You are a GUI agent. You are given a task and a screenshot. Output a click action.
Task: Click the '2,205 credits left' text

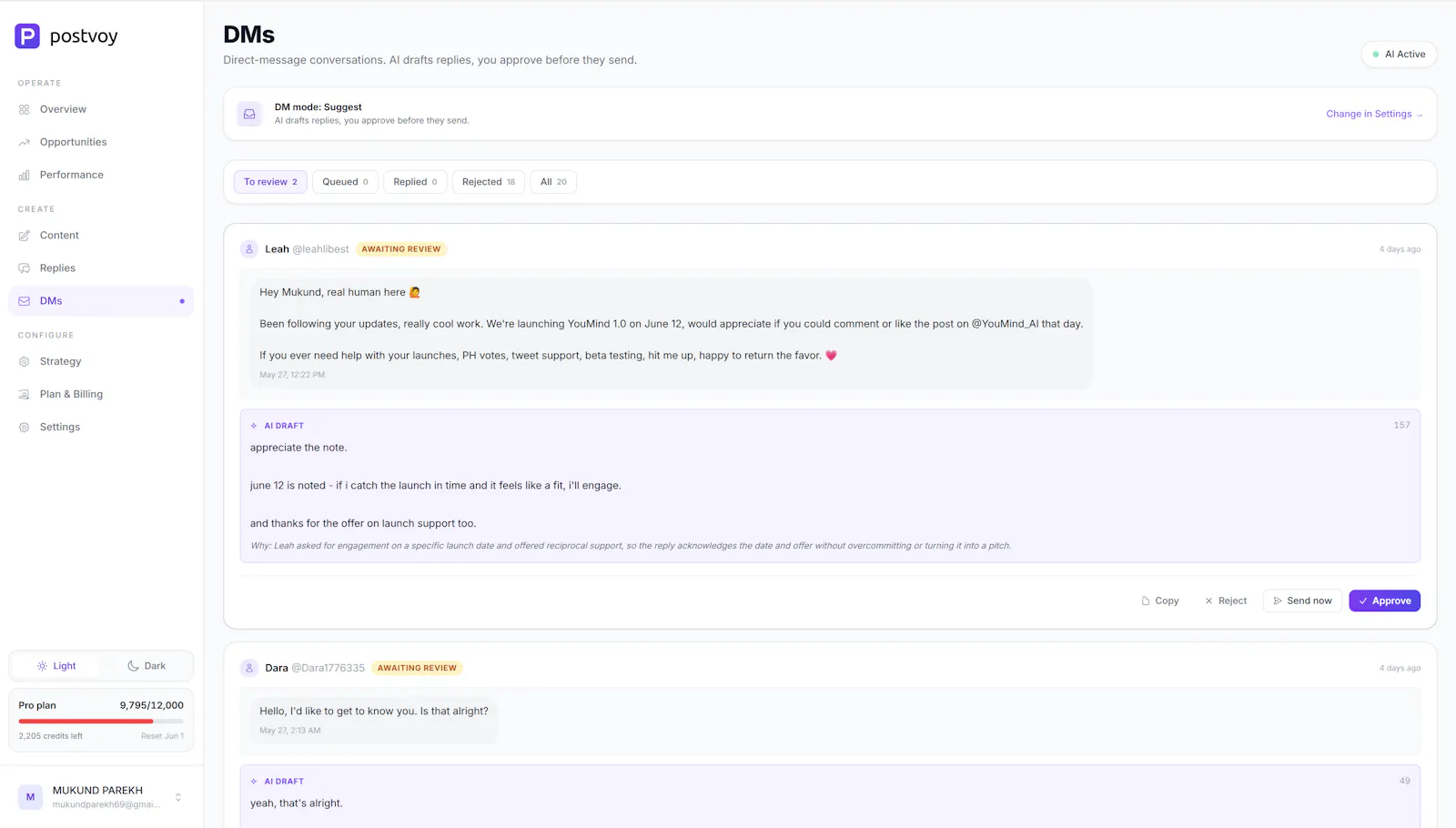pos(51,736)
